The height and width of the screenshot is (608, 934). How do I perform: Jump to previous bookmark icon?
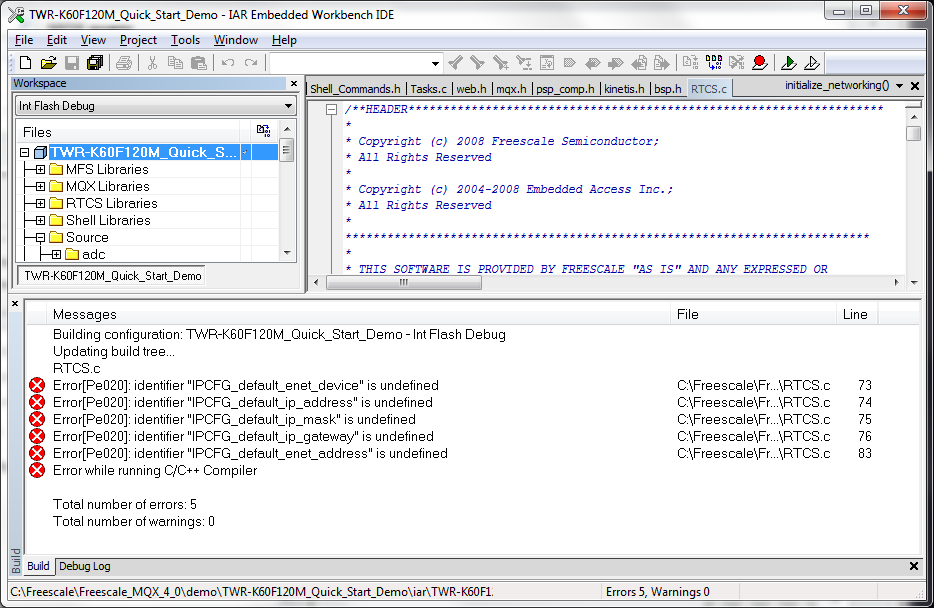point(593,63)
